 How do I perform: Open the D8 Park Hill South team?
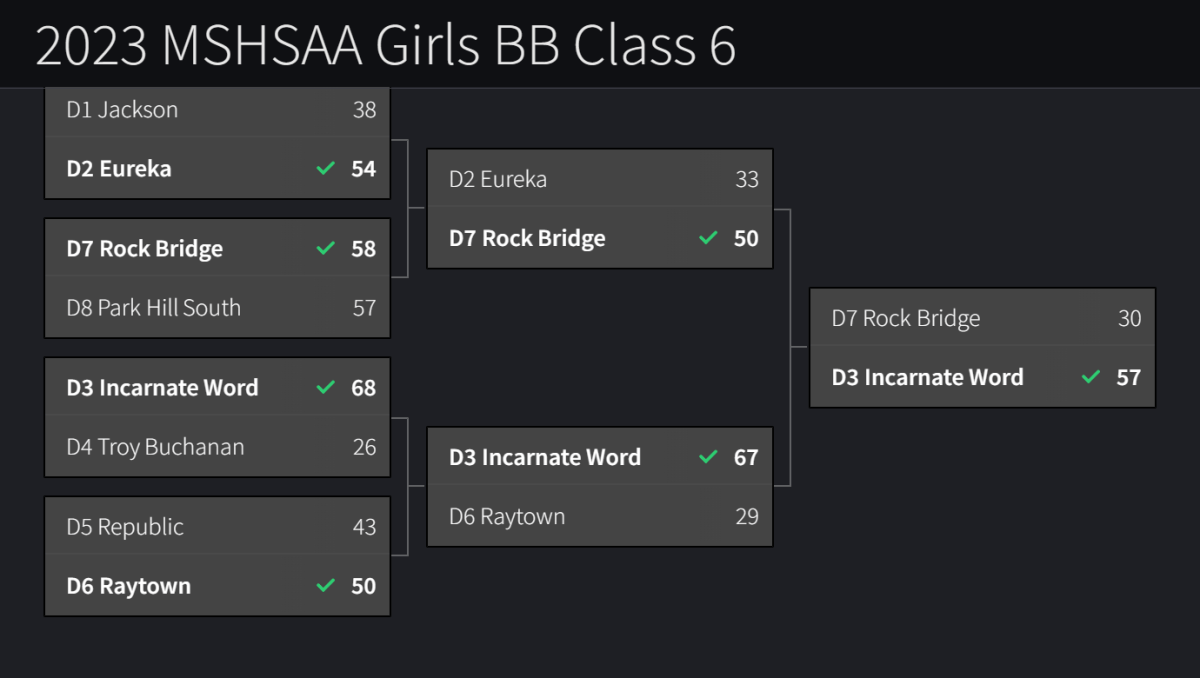coord(153,308)
